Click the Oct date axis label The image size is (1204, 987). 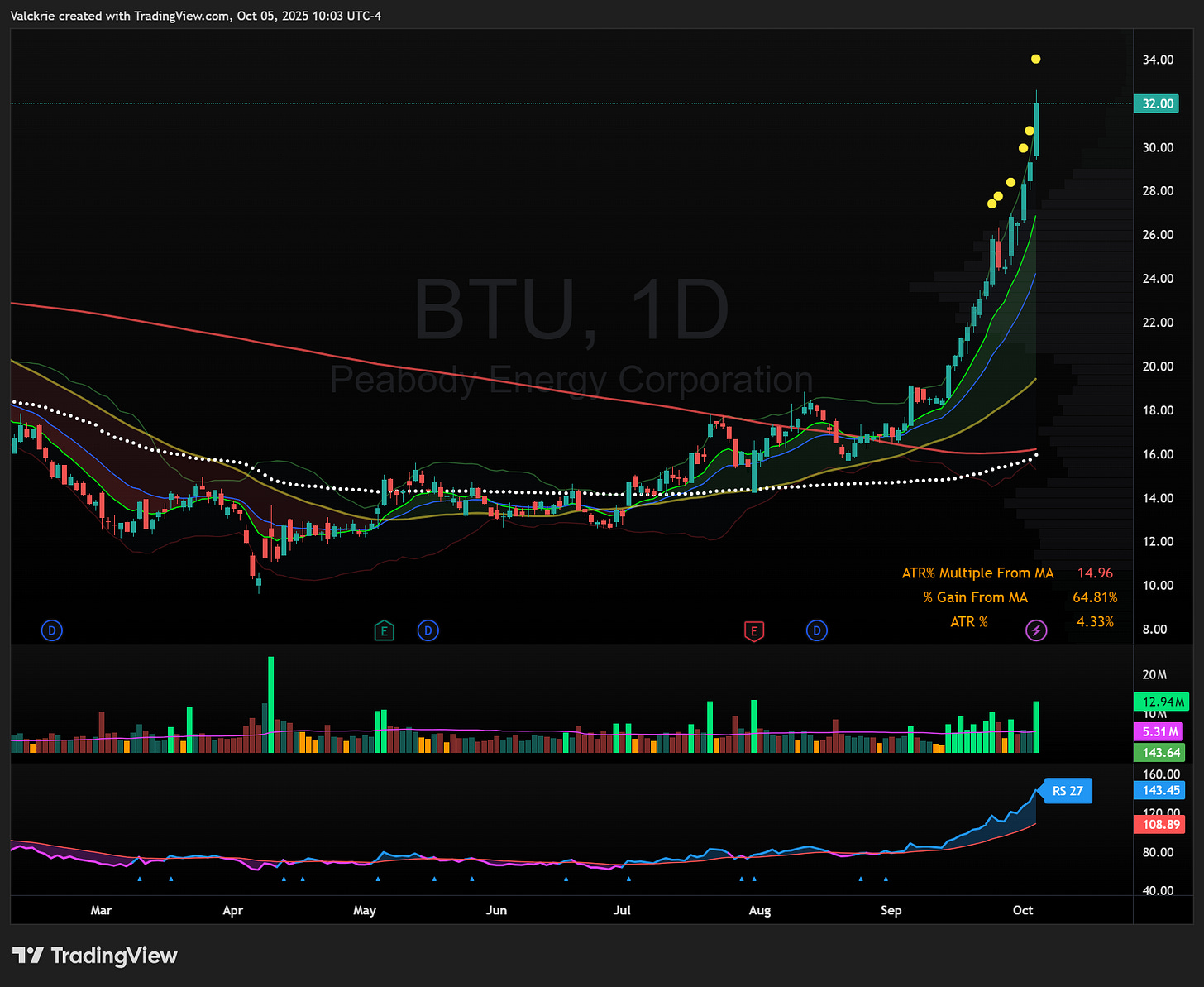1023,910
